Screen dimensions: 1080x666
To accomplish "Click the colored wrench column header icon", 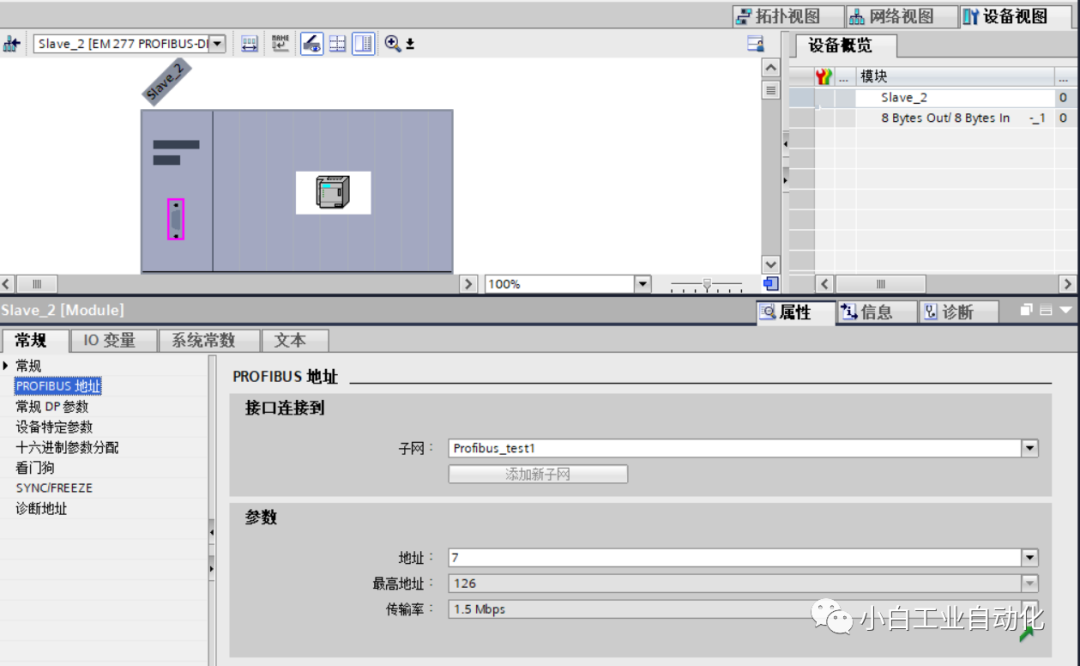I will coord(824,76).
